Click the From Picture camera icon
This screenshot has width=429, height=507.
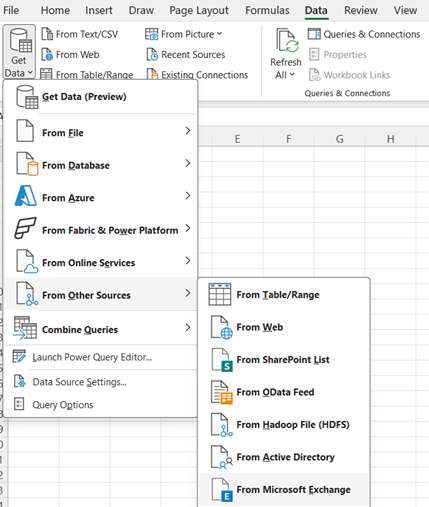151,34
